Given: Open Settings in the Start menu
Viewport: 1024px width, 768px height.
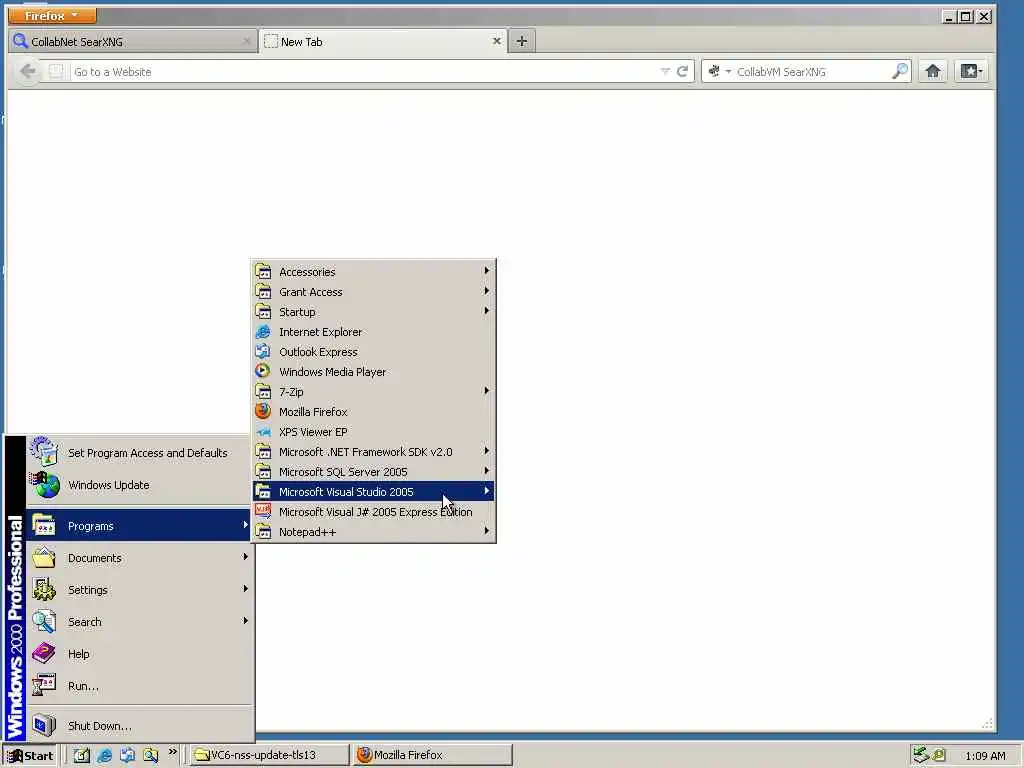Looking at the screenshot, I should (x=139, y=590).
